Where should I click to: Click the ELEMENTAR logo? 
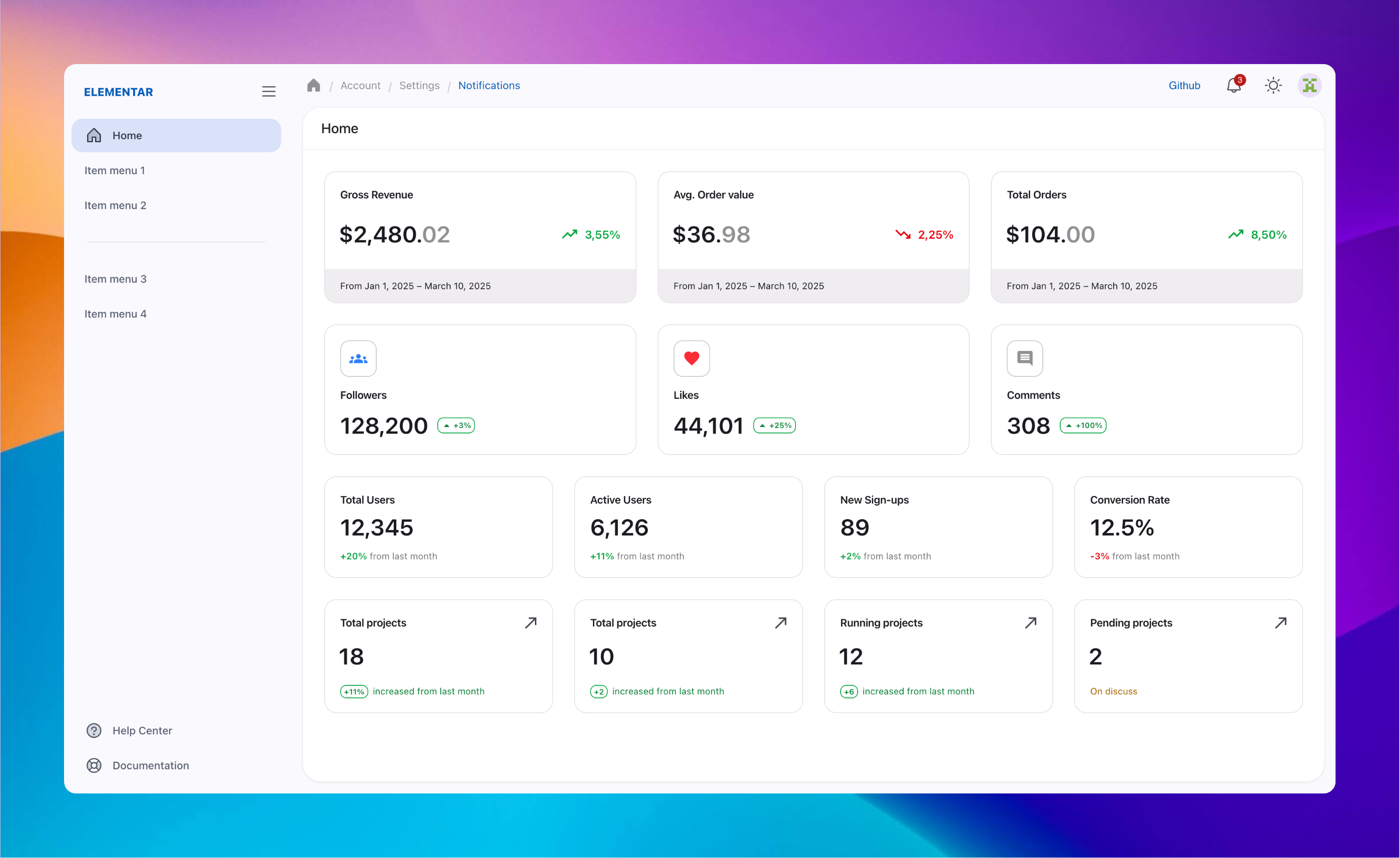tap(118, 92)
